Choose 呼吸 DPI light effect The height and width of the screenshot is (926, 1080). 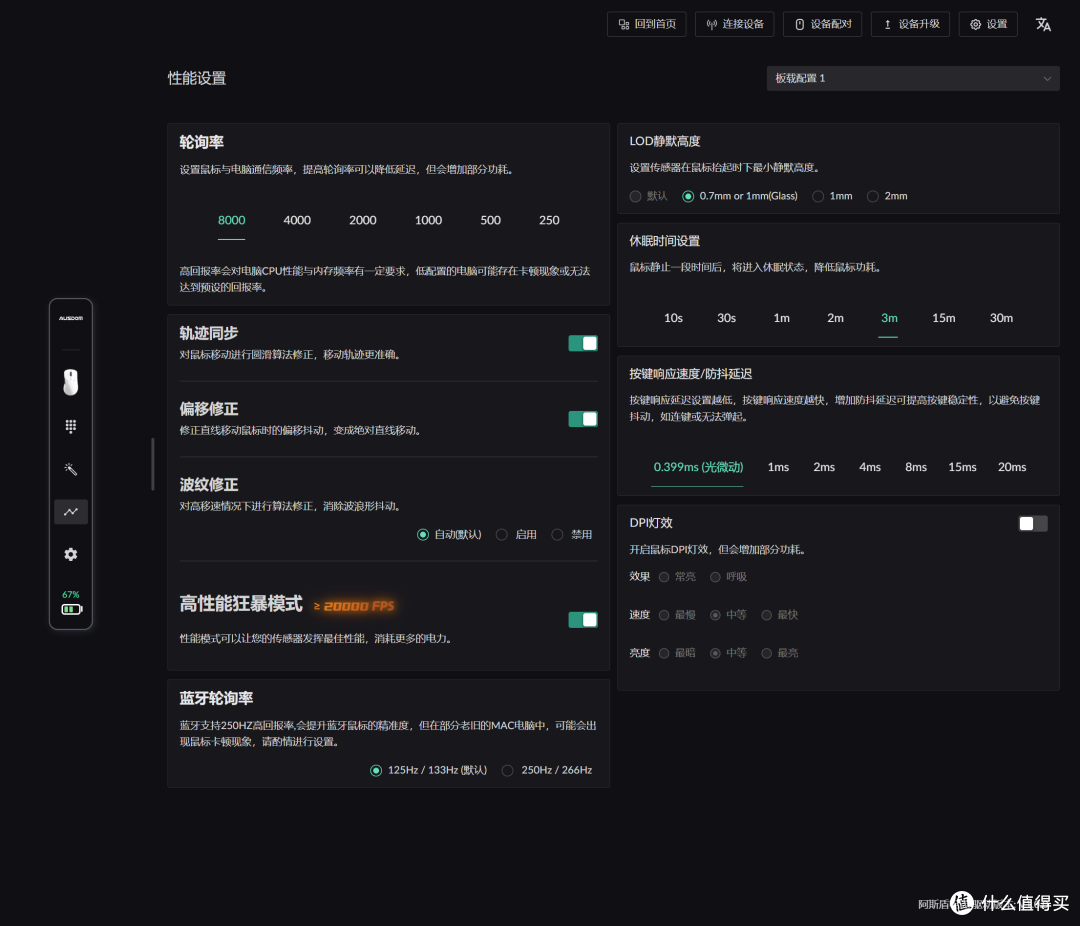pos(729,577)
